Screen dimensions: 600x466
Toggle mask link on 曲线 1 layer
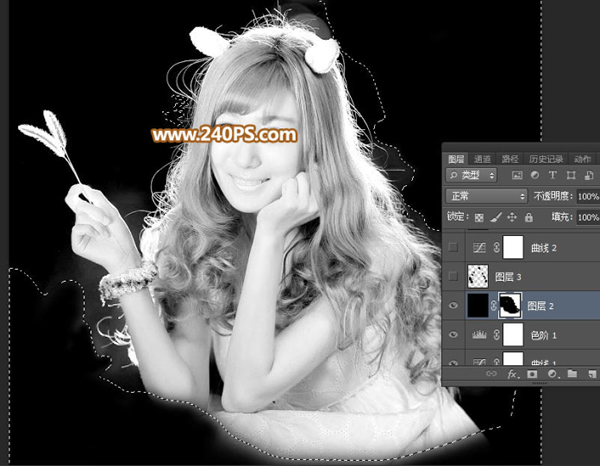(x=496, y=362)
